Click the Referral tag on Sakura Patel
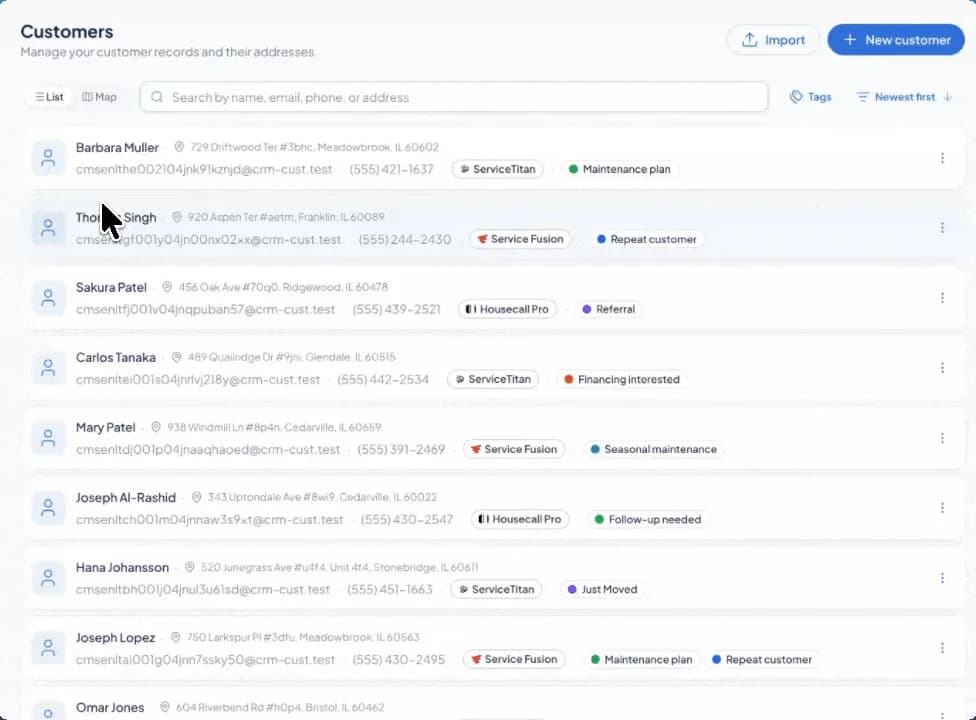This screenshot has height=720, width=976. (x=608, y=309)
